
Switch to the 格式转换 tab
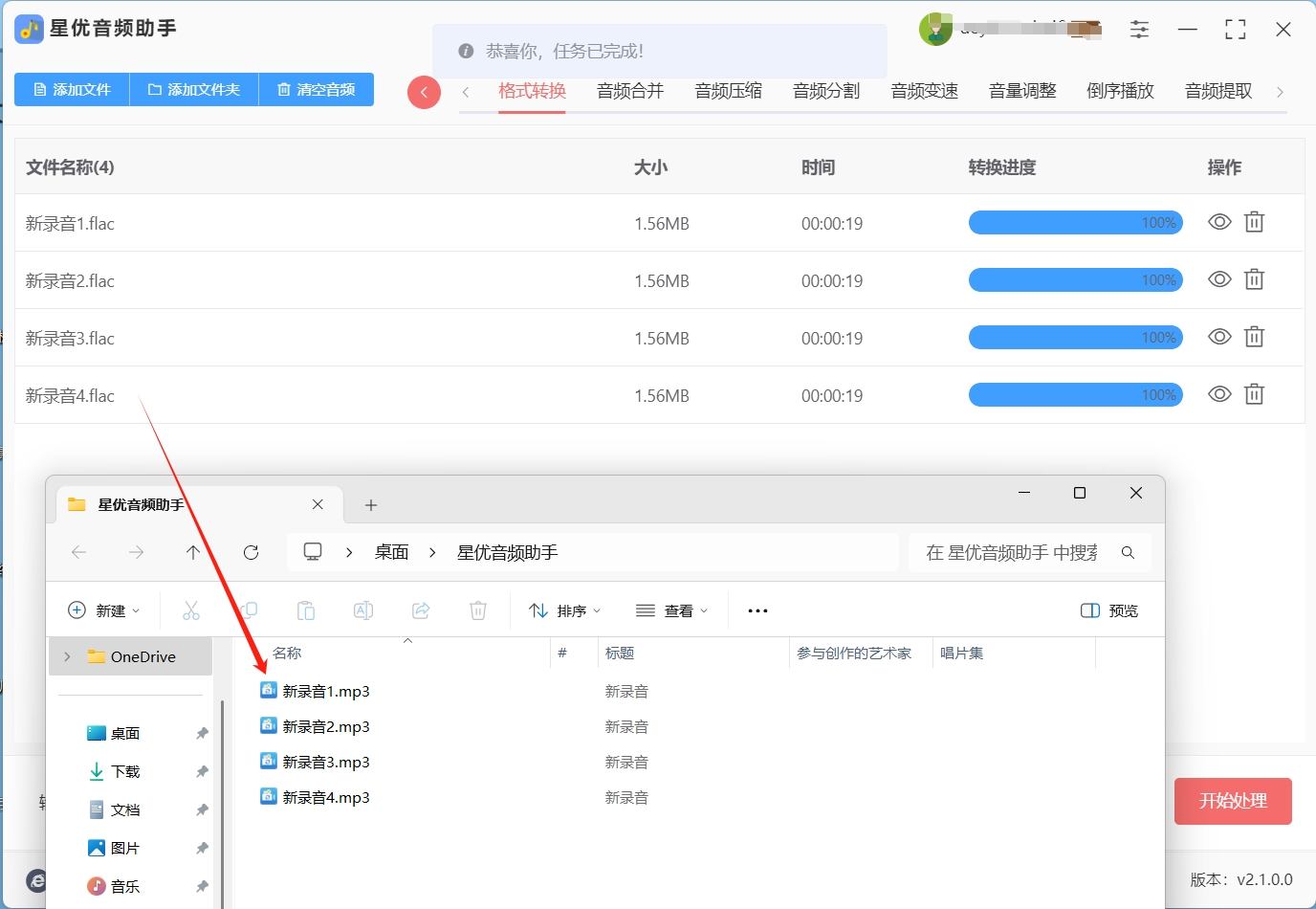tap(532, 91)
